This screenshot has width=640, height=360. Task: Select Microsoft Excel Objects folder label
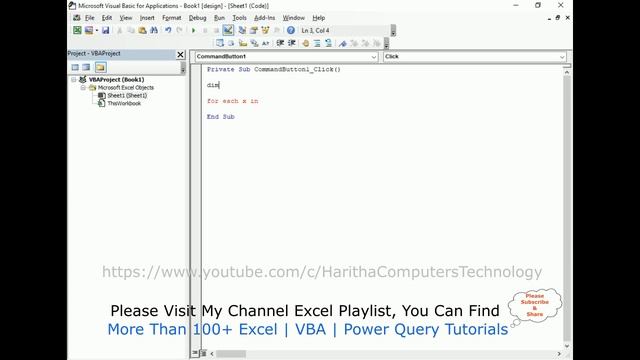pos(126,88)
